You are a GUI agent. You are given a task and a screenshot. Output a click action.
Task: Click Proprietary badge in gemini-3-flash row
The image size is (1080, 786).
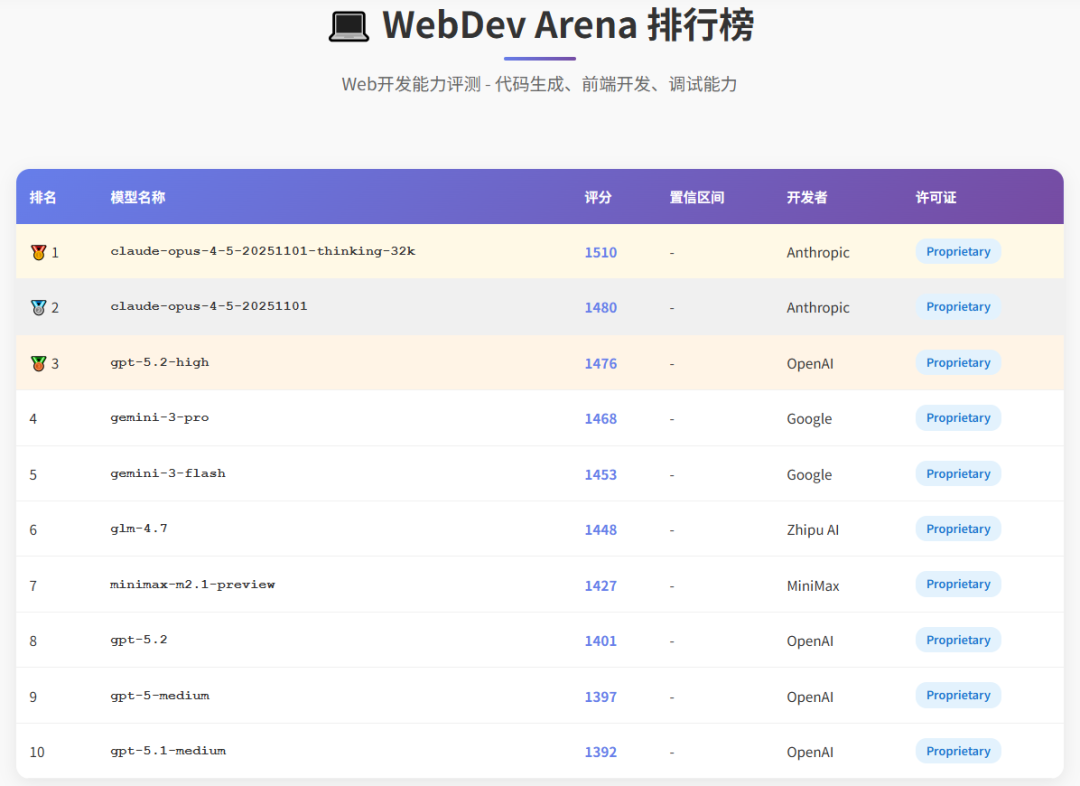958,473
